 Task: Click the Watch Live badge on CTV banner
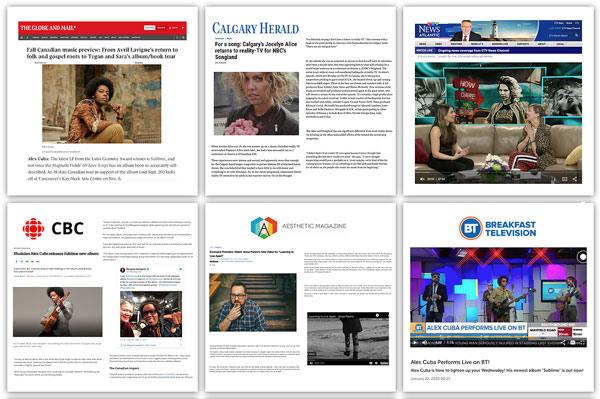click(x=424, y=50)
